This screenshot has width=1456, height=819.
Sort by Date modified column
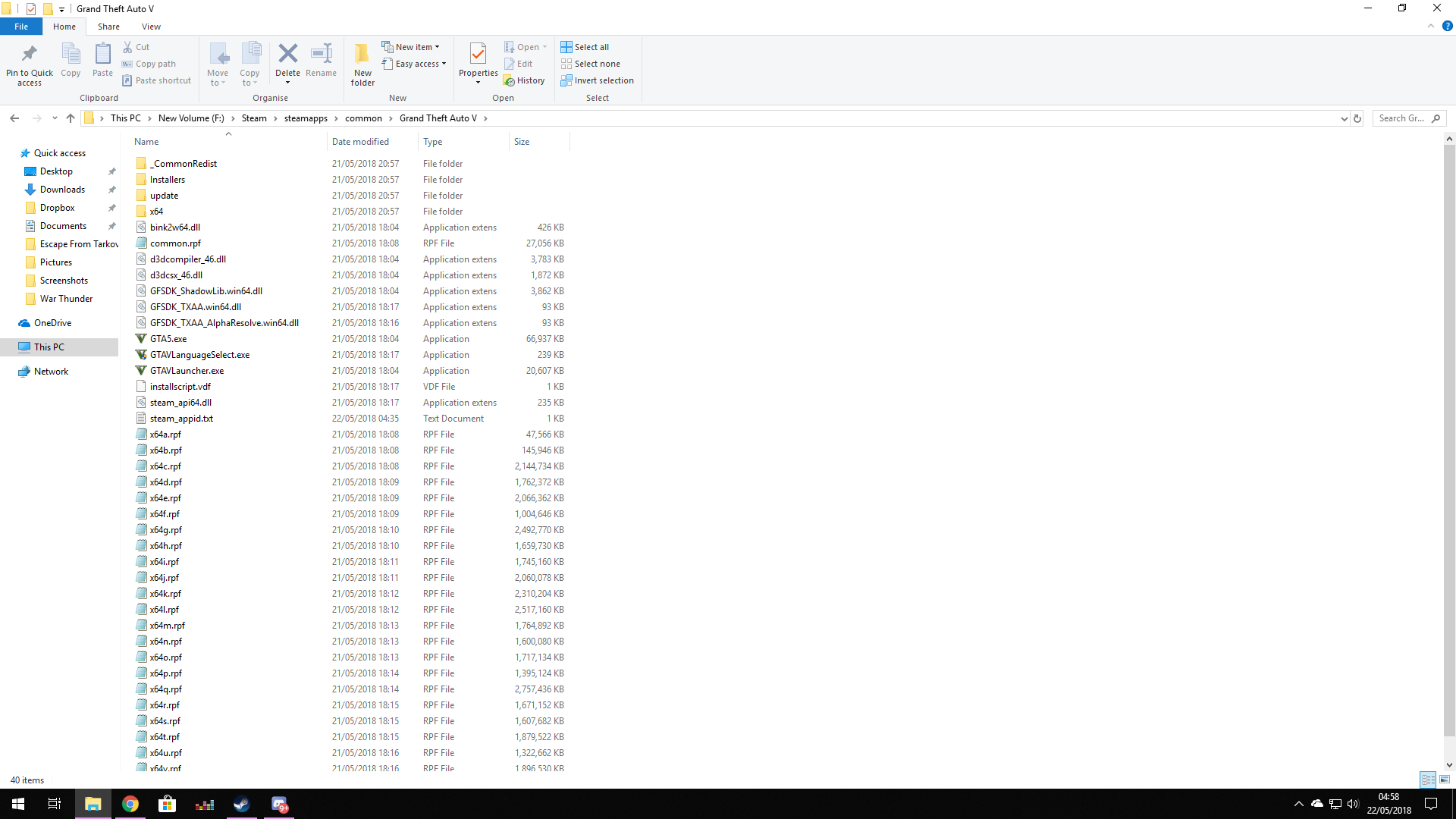coord(372,142)
